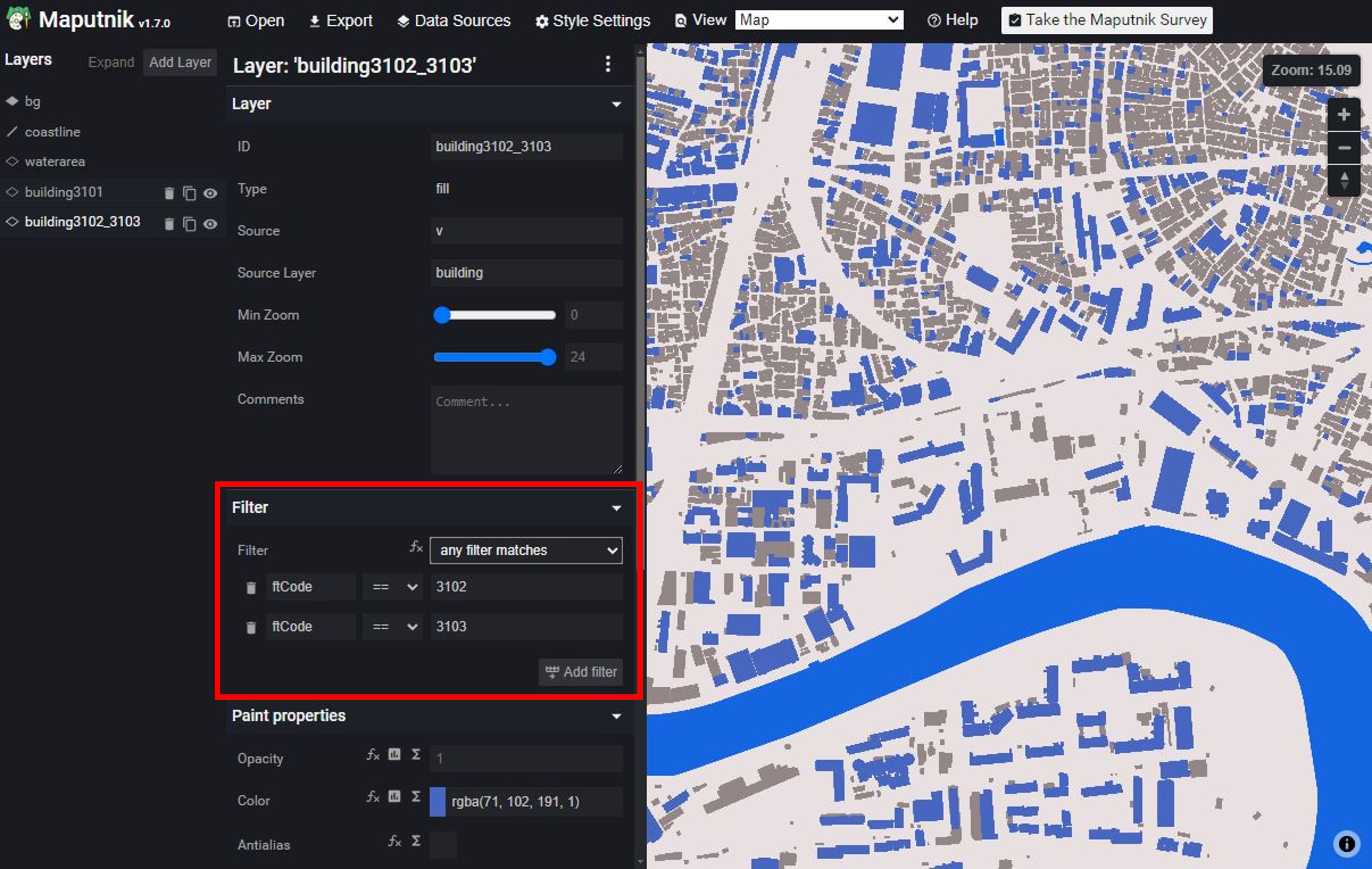Viewport: 1372px width, 869px height.
Task: Select the Style Settings menu item
Action: click(593, 20)
